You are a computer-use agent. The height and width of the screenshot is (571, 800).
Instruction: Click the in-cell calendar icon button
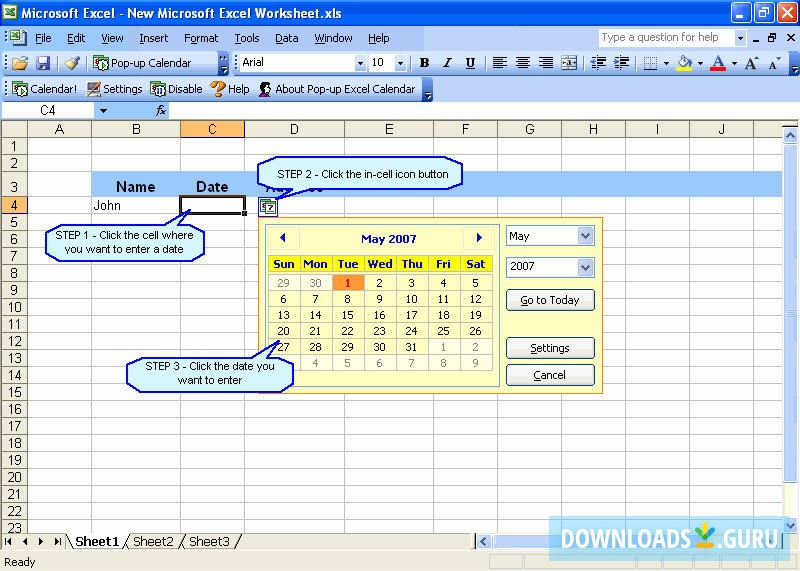point(268,207)
